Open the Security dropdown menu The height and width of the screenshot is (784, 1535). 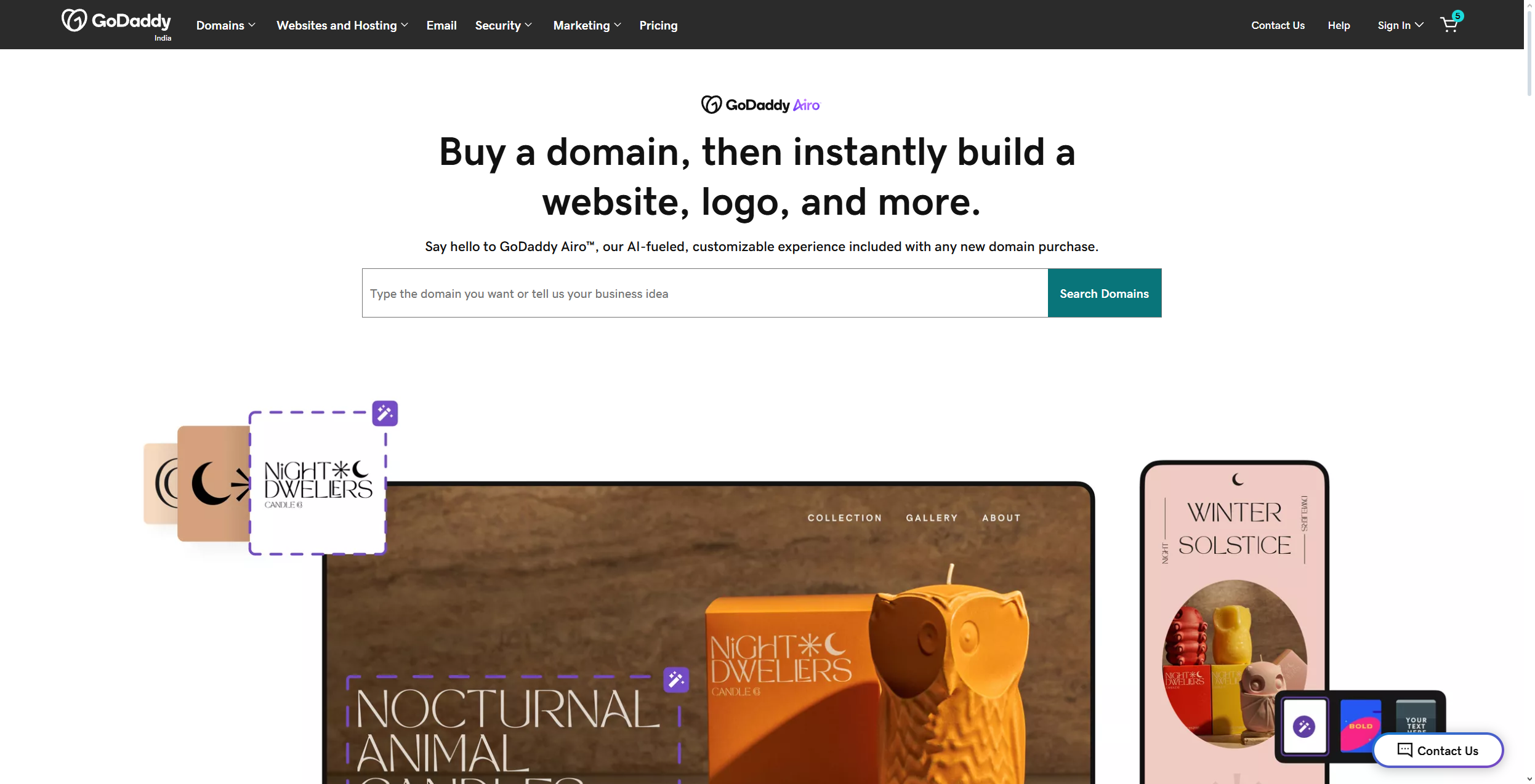502,25
